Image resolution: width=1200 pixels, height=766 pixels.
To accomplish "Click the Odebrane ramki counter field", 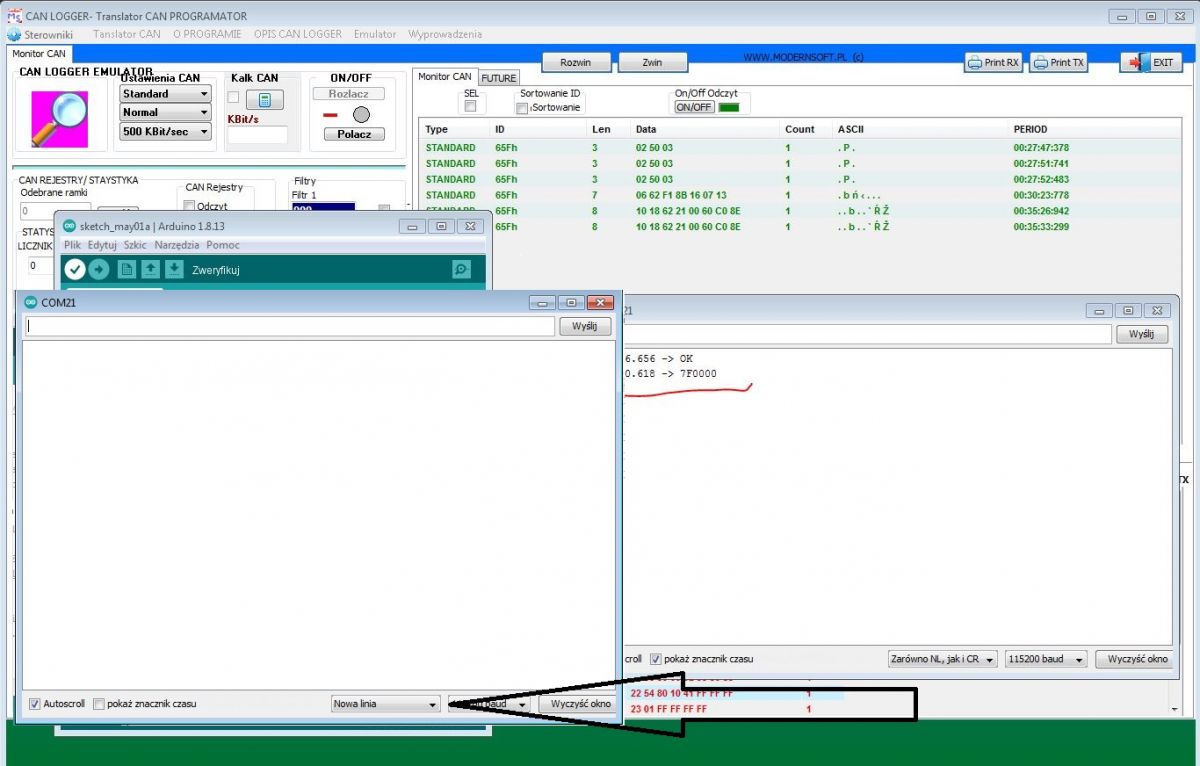I will (x=57, y=211).
